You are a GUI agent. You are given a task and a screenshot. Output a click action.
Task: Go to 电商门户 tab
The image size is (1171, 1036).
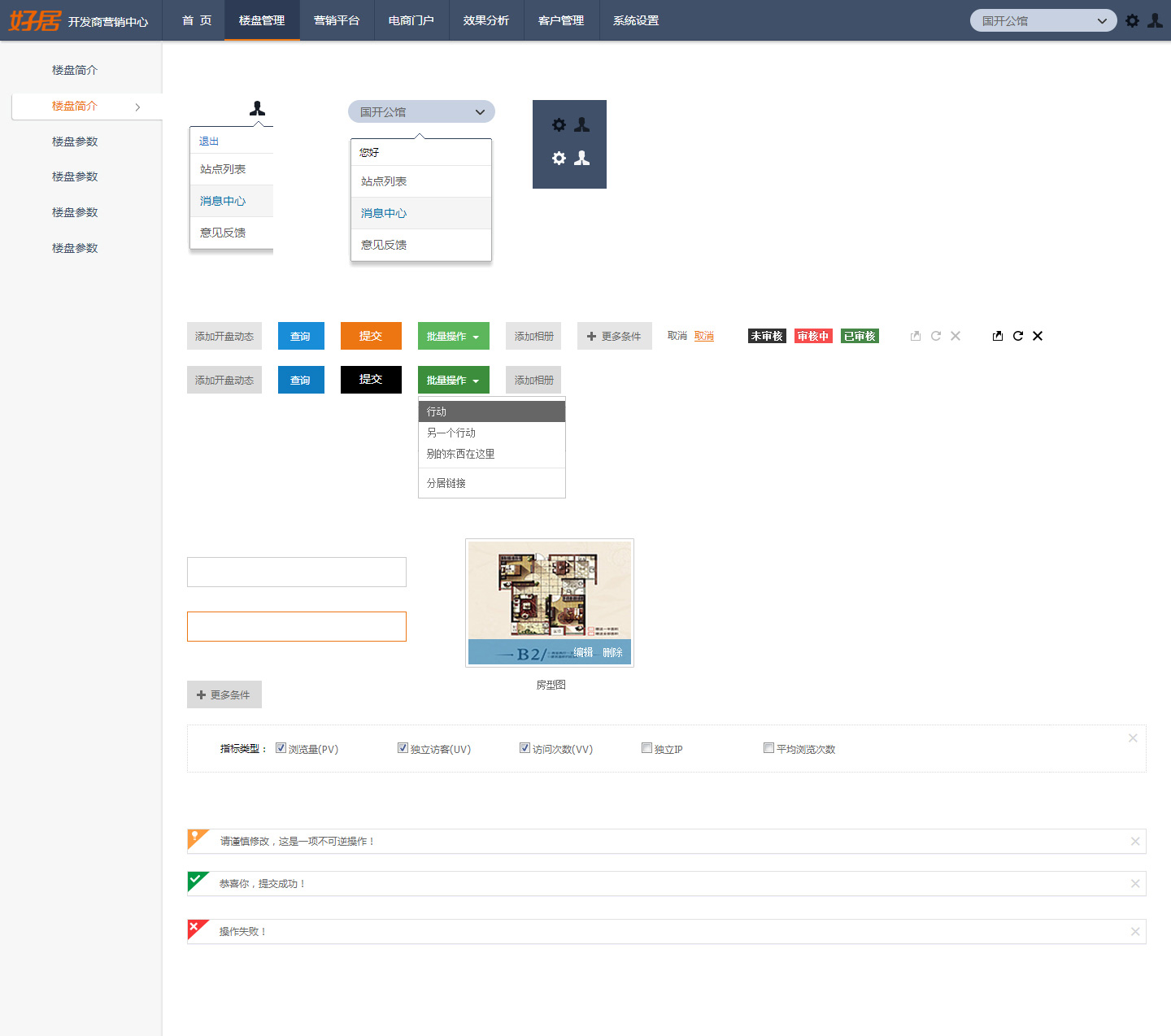pyautogui.click(x=411, y=20)
